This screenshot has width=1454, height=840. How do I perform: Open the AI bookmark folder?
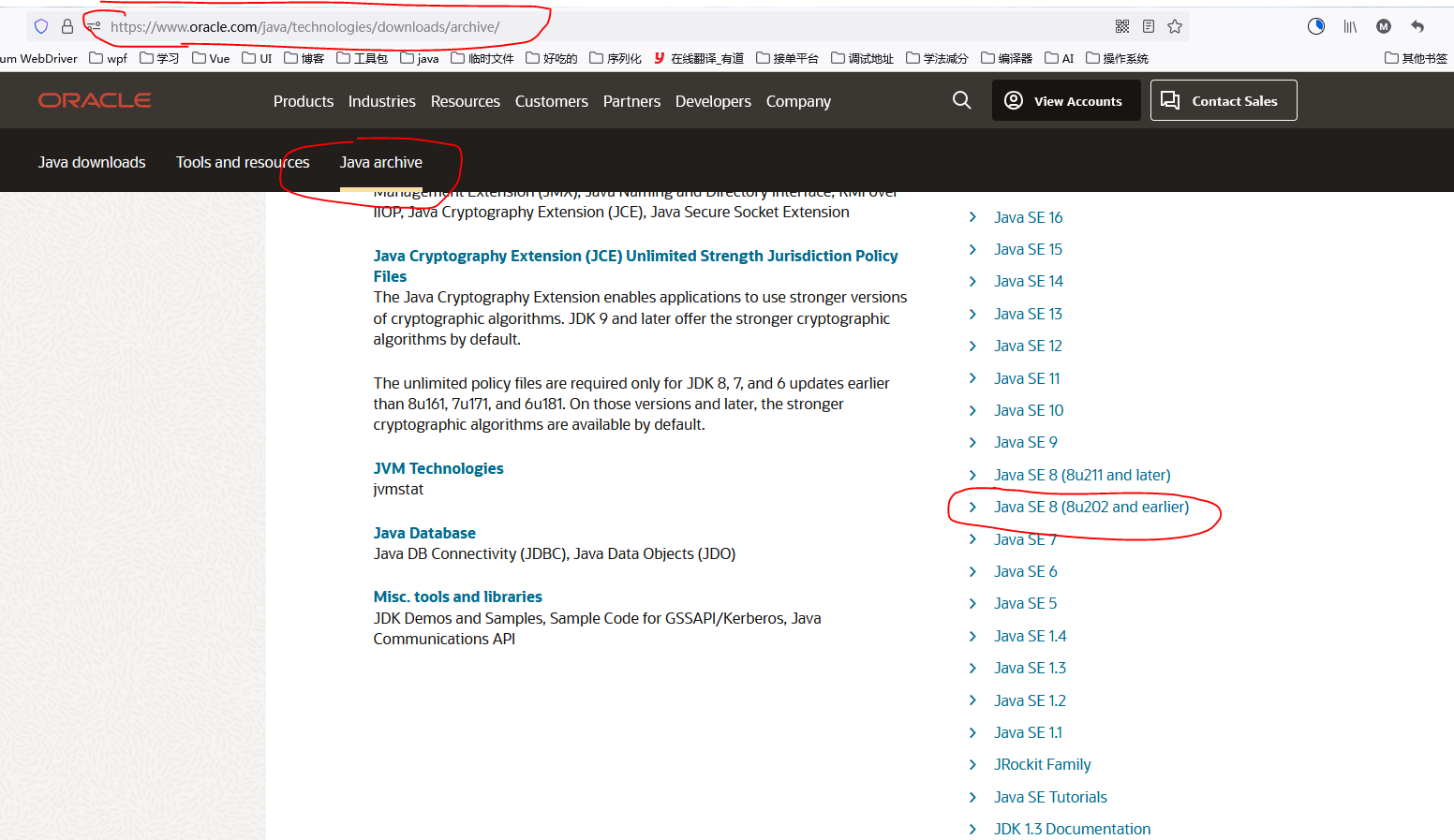pos(1060,58)
